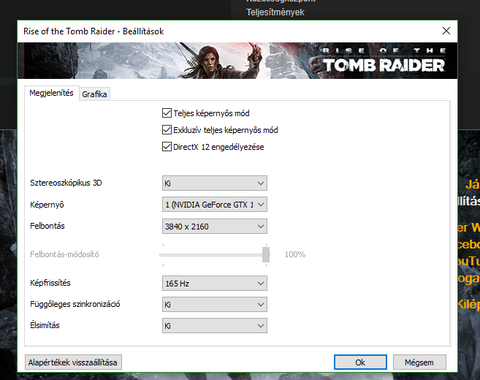
Task: Click Teljesítmények in the background window
Action: tap(275, 12)
